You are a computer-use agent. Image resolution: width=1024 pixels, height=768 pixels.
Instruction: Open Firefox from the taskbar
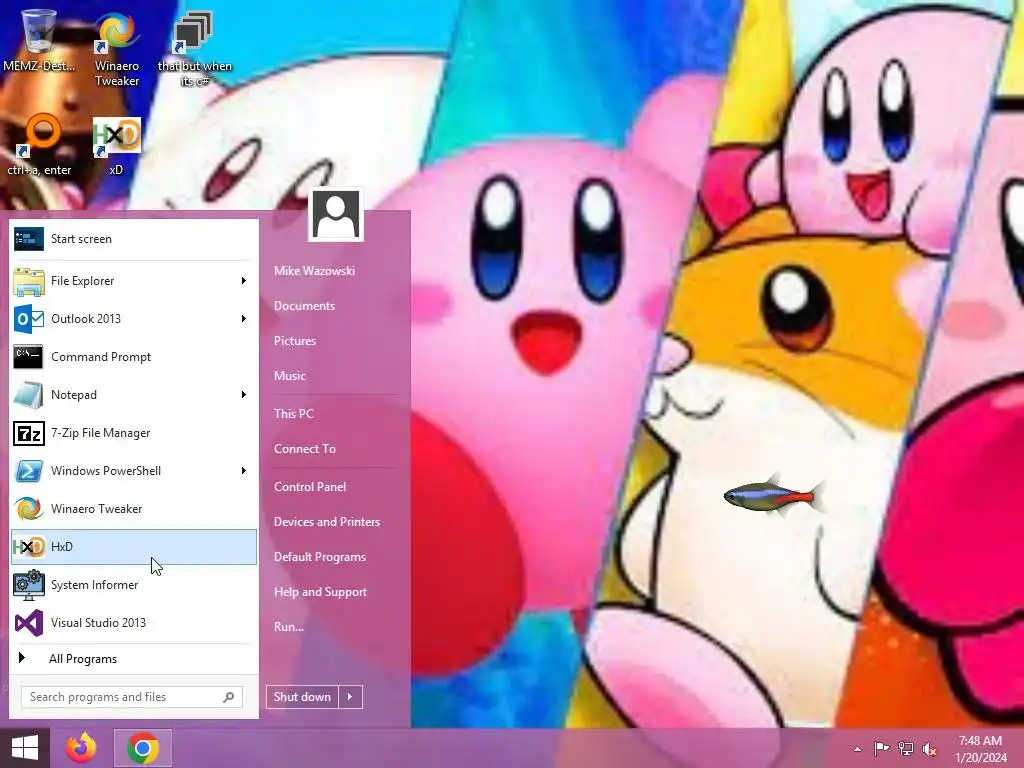click(82, 748)
